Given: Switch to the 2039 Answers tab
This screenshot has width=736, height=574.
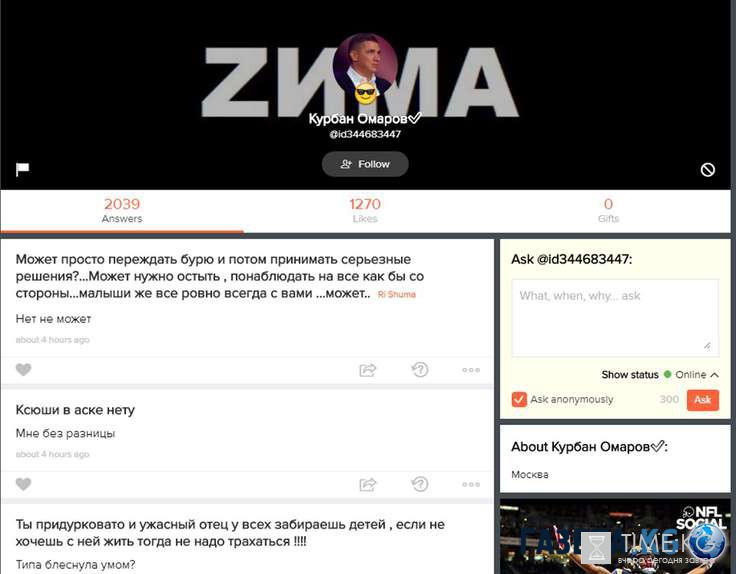Looking at the screenshot, I should pyautogui.click(x=122, y=211).
